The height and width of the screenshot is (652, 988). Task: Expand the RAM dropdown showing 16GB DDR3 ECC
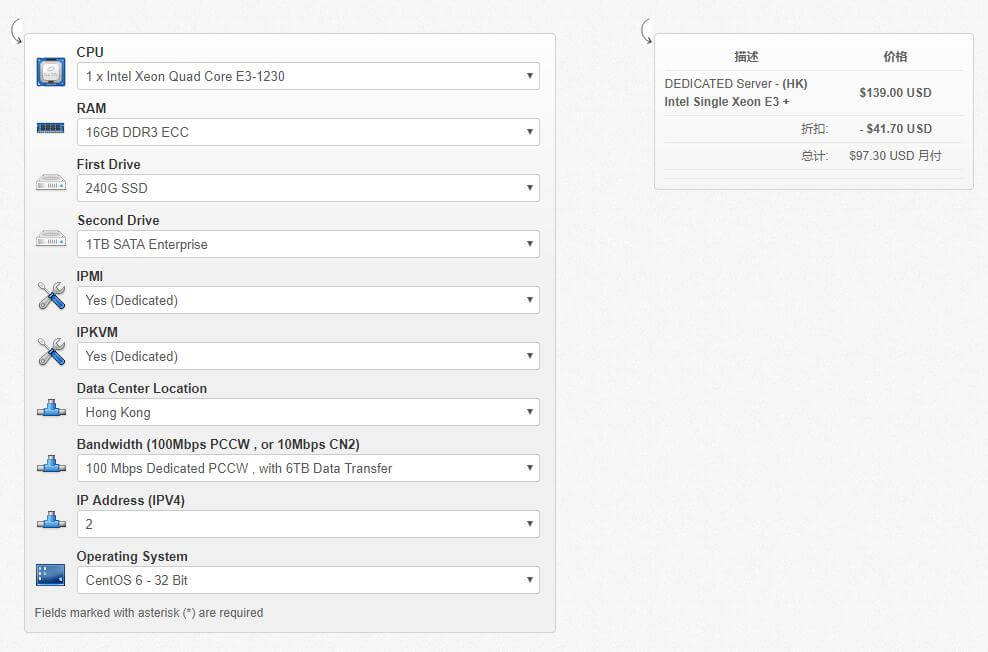(x=308, y=132)
